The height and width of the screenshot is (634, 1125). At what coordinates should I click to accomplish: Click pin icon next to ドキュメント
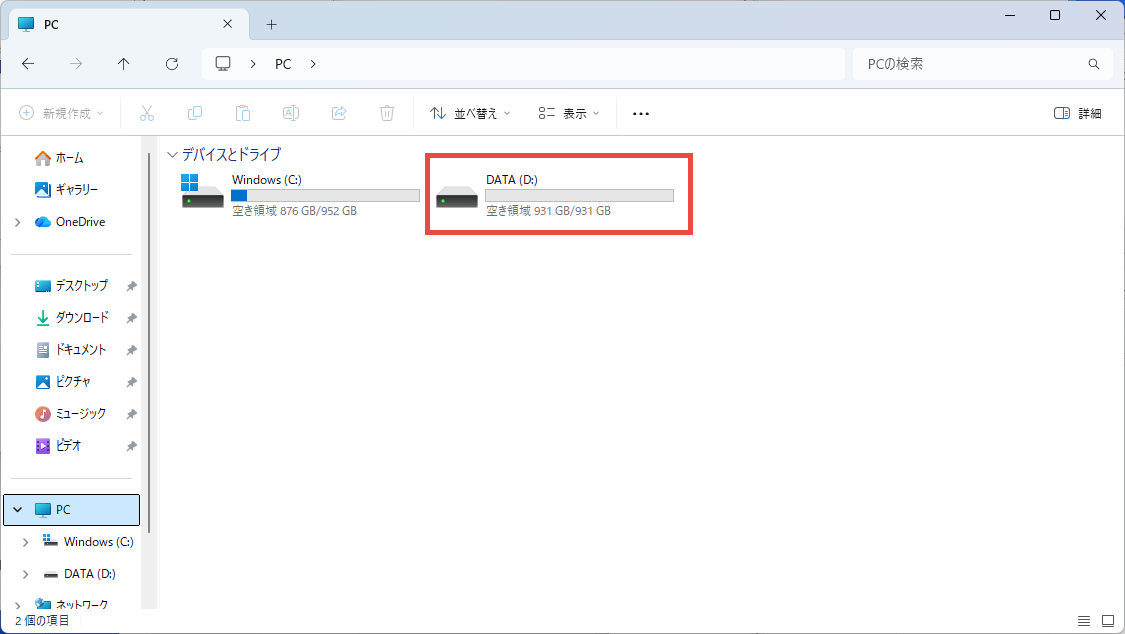pyautogui.click(x=131, y=350)
